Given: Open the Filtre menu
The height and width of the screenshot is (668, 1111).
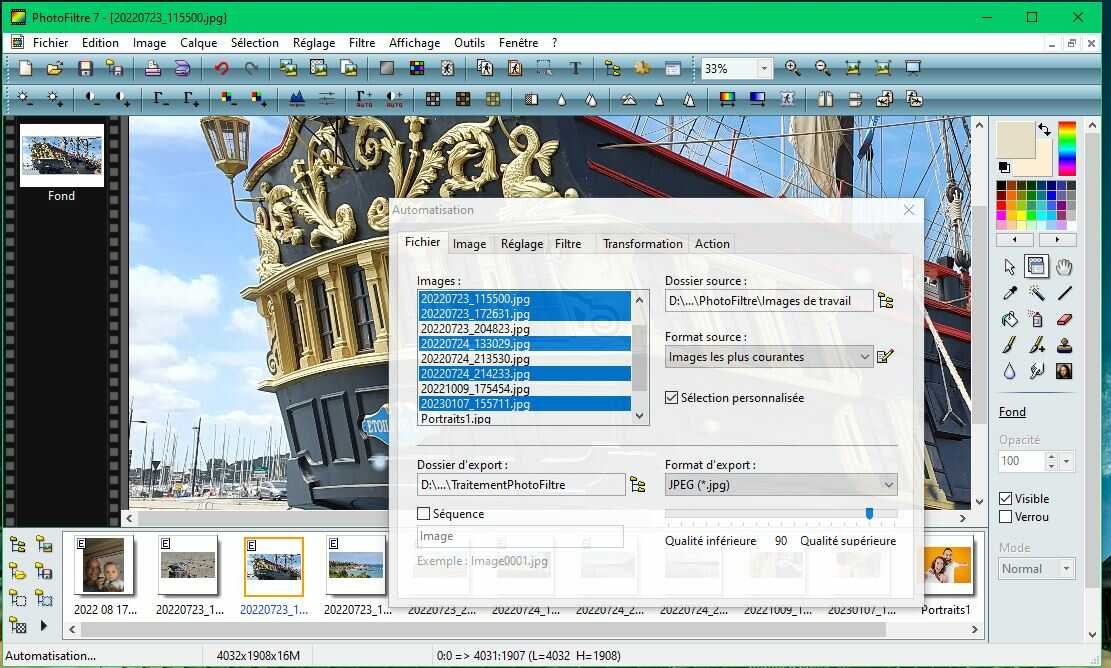Looking at the screenshot, I should pyautogui.click(x=362, y=43).
